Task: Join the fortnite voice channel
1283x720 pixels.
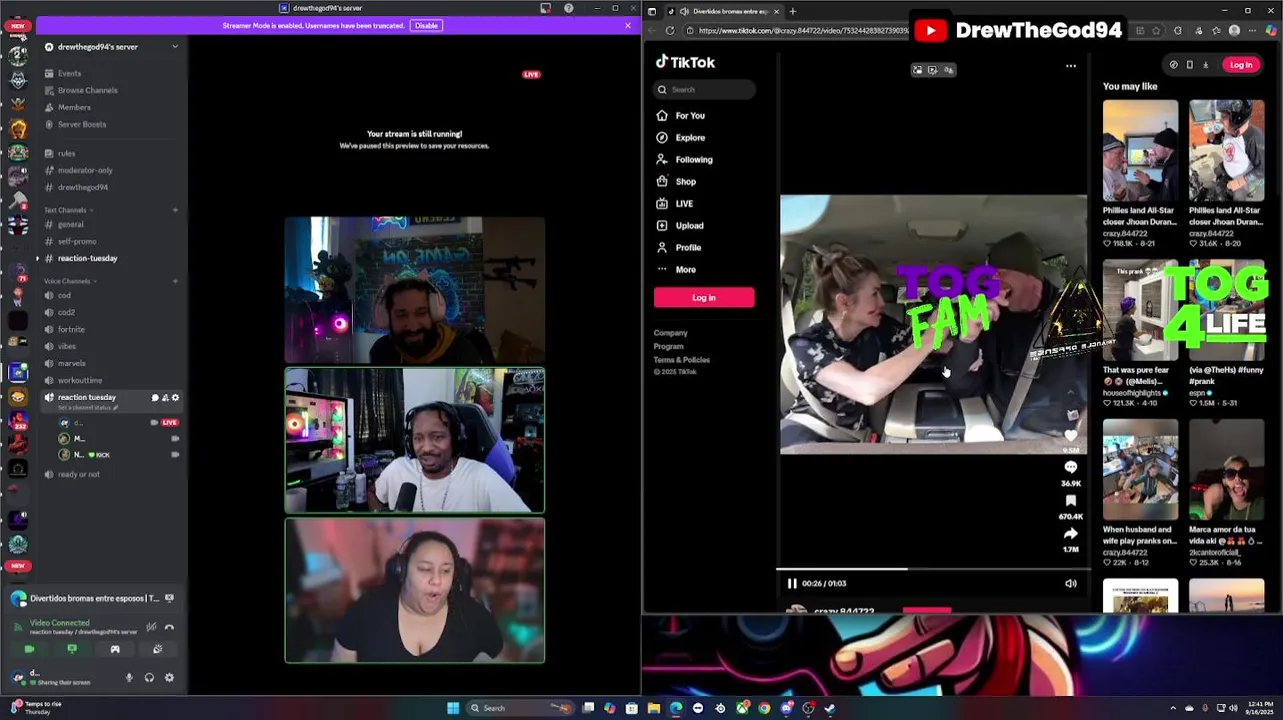Action: coord(71,329)
